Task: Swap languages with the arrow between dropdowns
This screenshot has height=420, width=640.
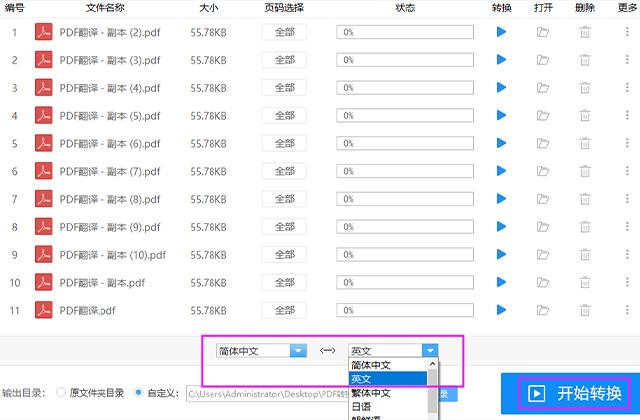Action: pos(327,350)
